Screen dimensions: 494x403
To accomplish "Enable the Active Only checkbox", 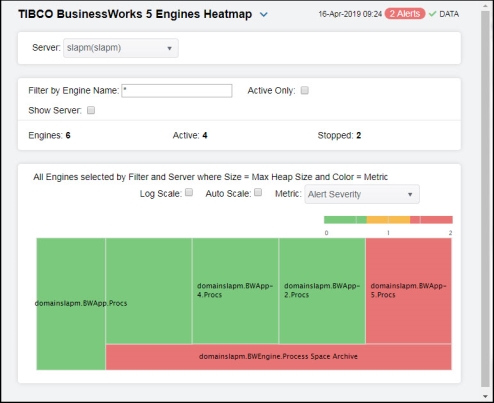I will click(305, 90).
